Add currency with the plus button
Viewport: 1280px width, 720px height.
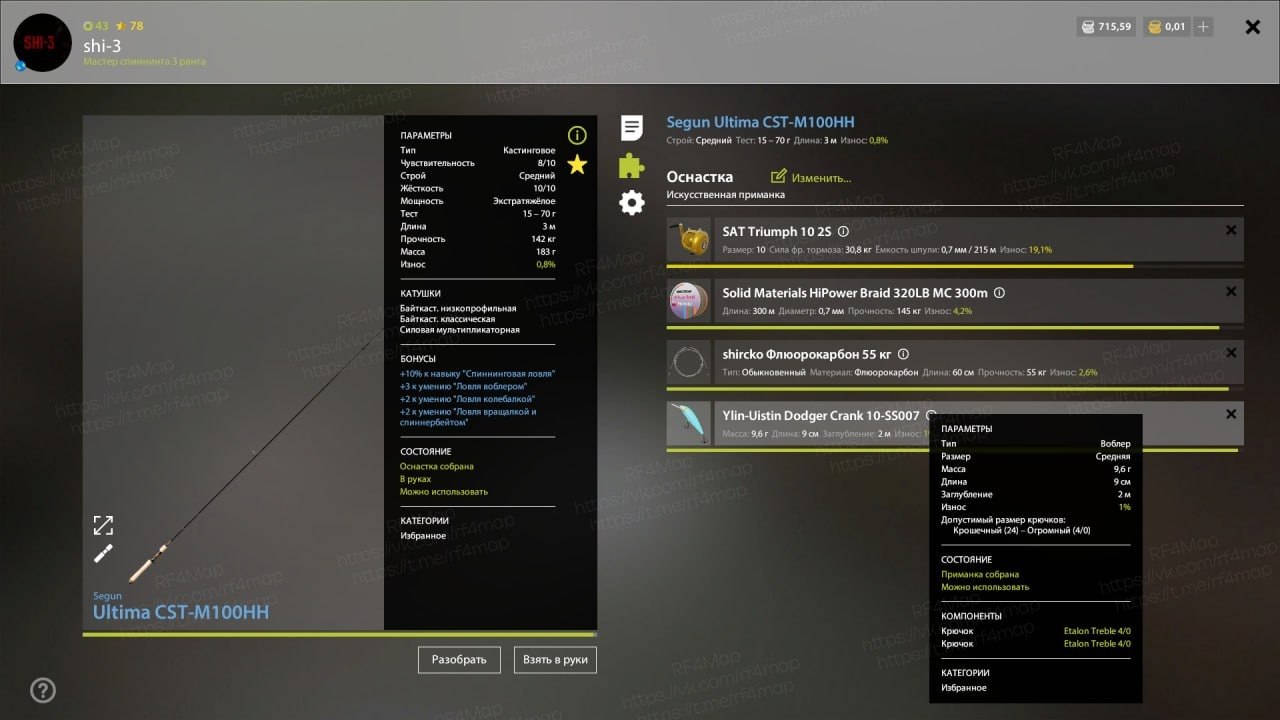[1203, 27]
